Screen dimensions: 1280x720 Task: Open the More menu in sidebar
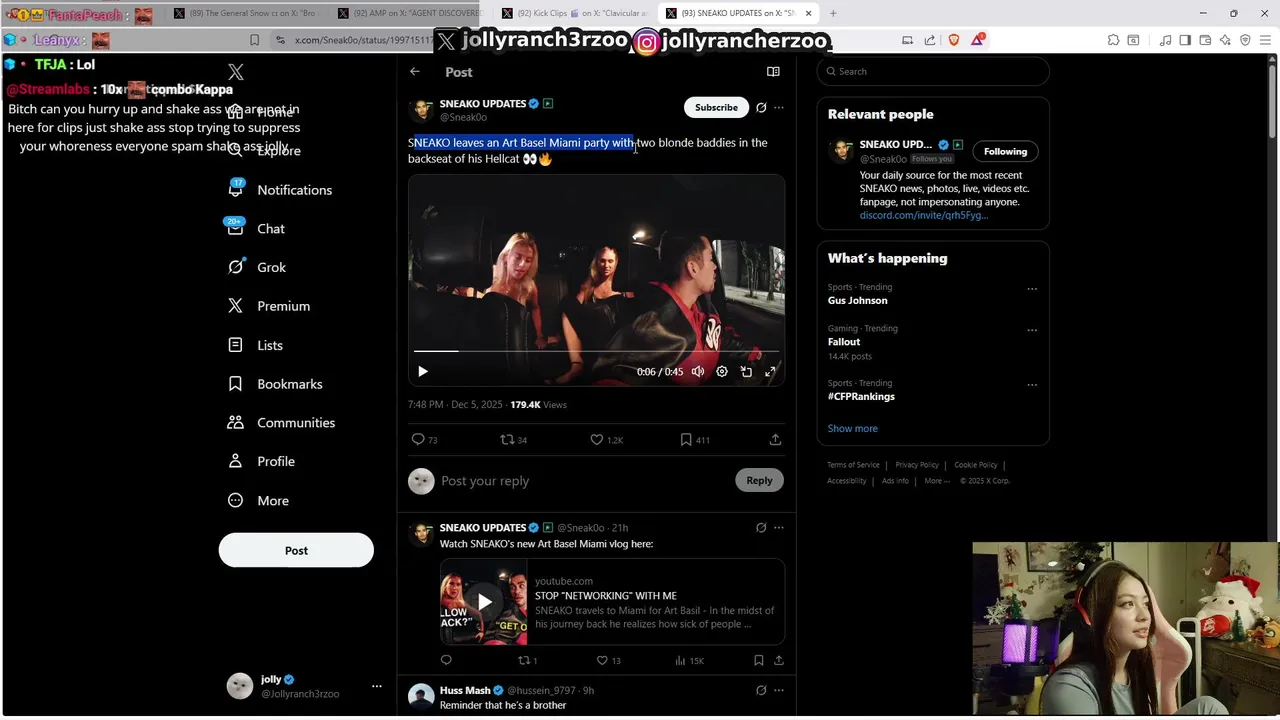point(258,501)
